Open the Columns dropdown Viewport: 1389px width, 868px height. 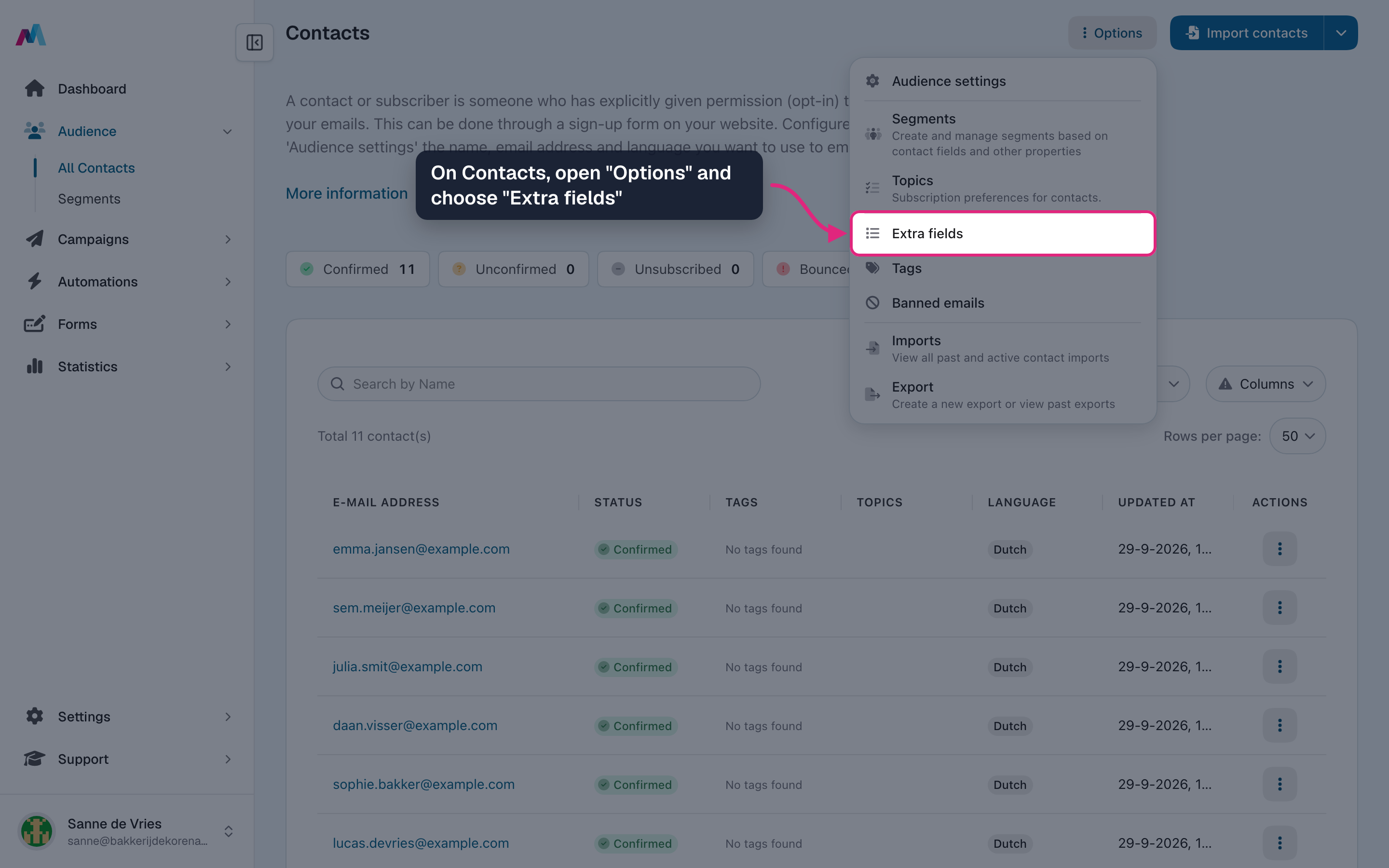tap(1266, 384)
